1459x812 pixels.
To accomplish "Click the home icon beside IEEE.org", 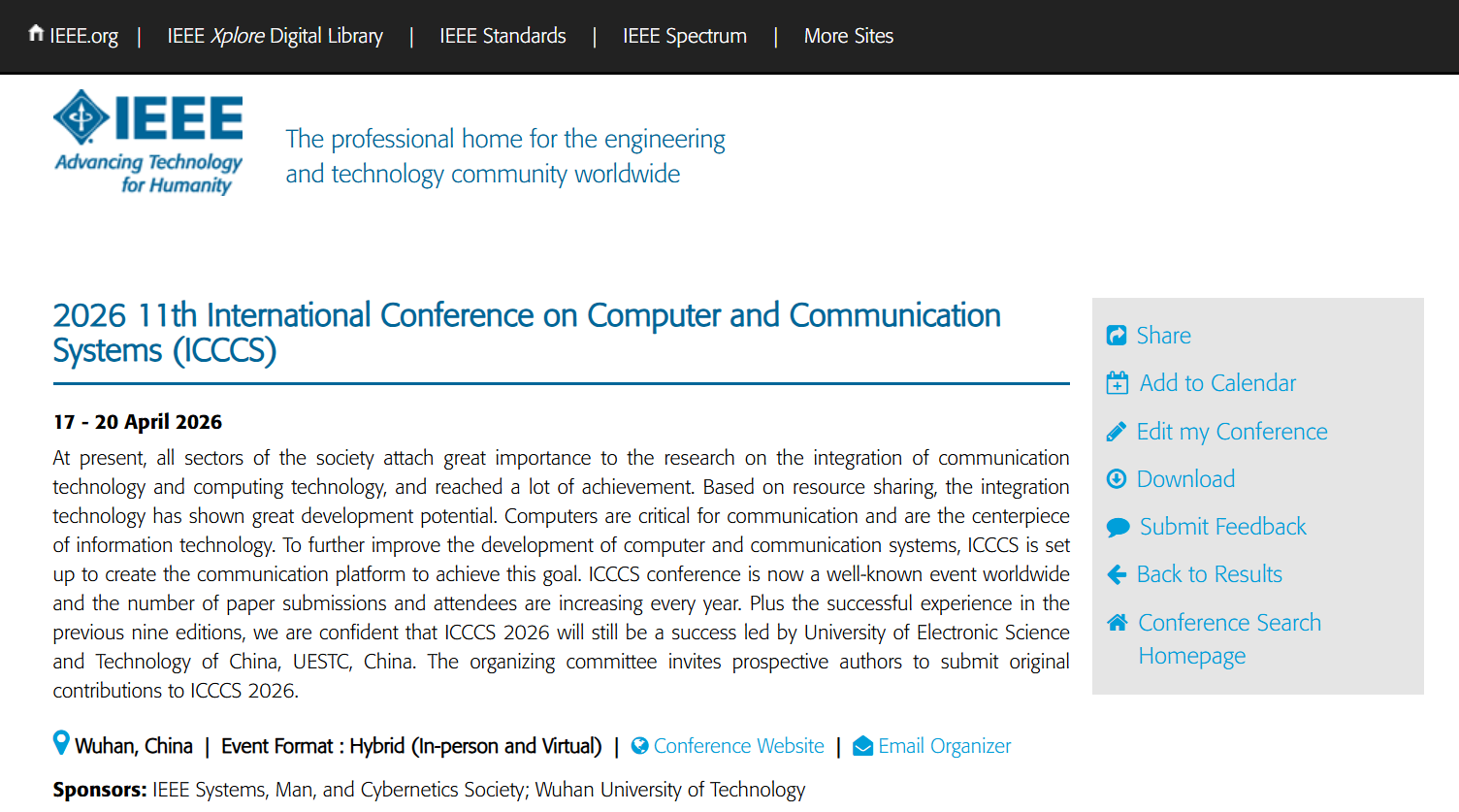I will pos(36,34).
